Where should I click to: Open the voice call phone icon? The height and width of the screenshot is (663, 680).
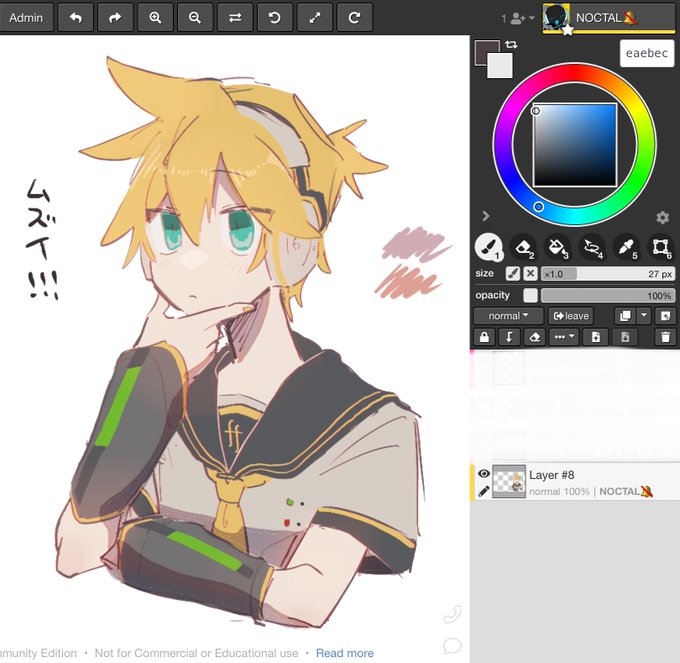[453, 614]
